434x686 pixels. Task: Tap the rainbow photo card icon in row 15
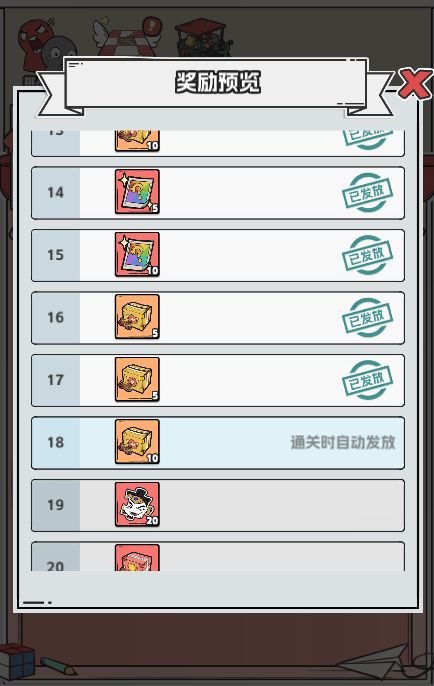(x=137, y=255)
